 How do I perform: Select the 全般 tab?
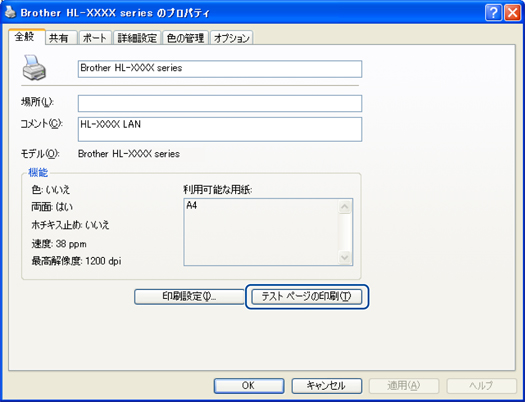[25, 36]
